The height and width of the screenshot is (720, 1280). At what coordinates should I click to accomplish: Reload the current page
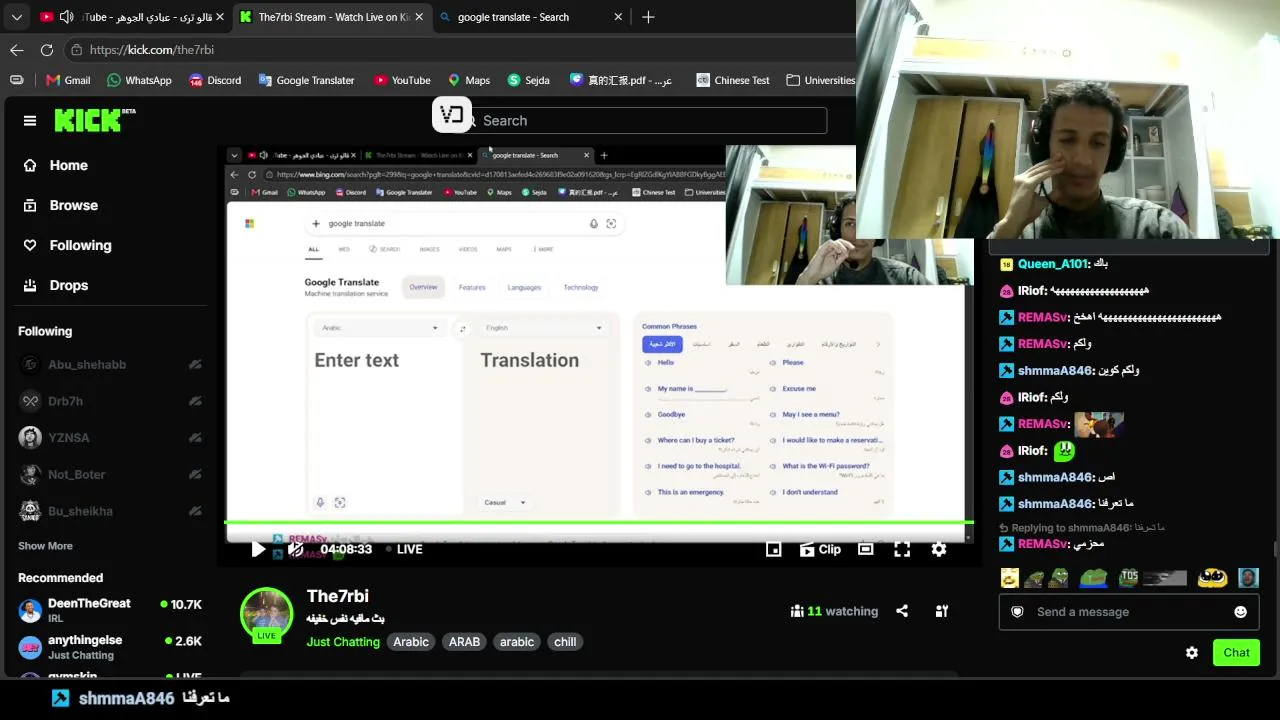47,50
